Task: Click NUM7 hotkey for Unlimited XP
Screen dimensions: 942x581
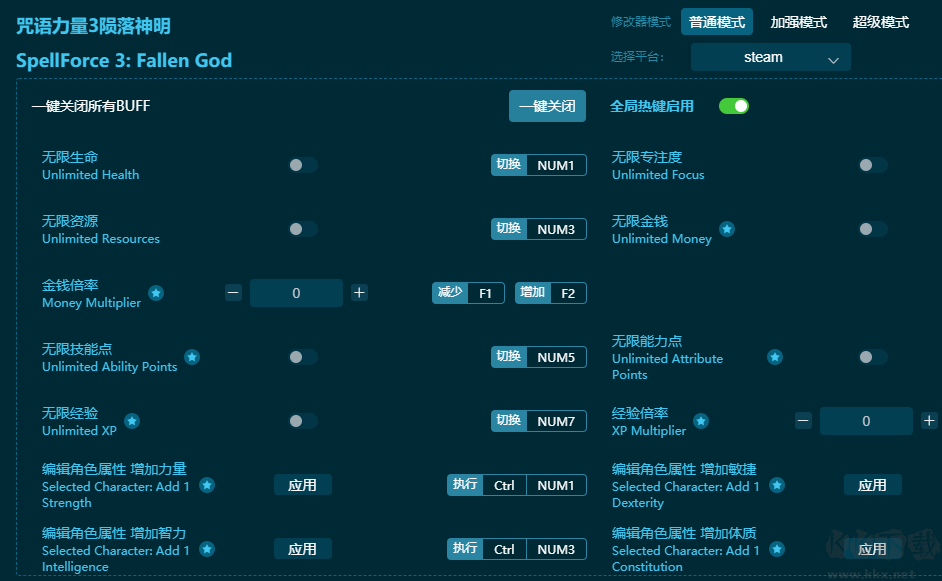Action: click(x=556, y=421)
